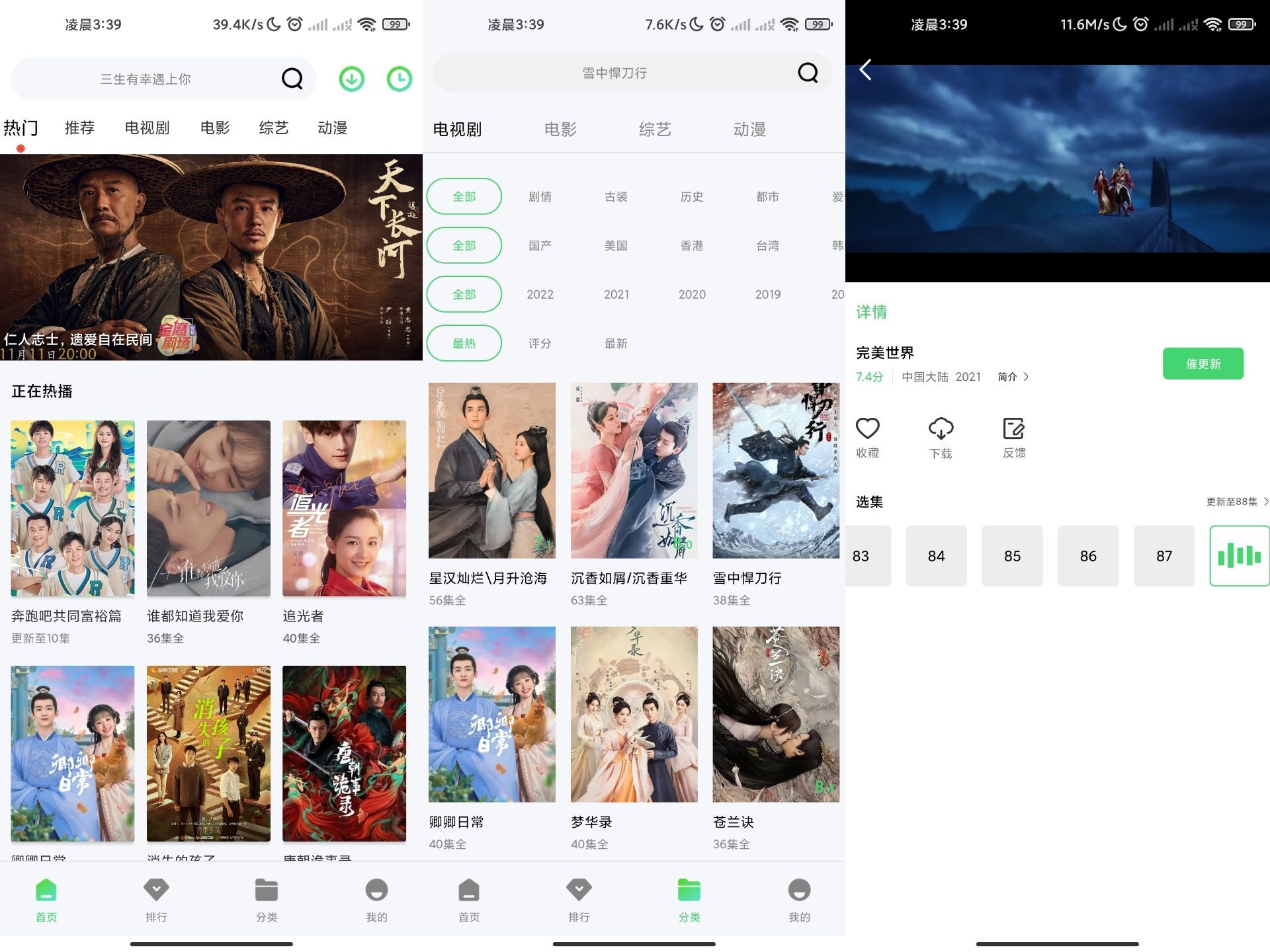
Task: Open the 天下长河 banner
Action: 211,257
